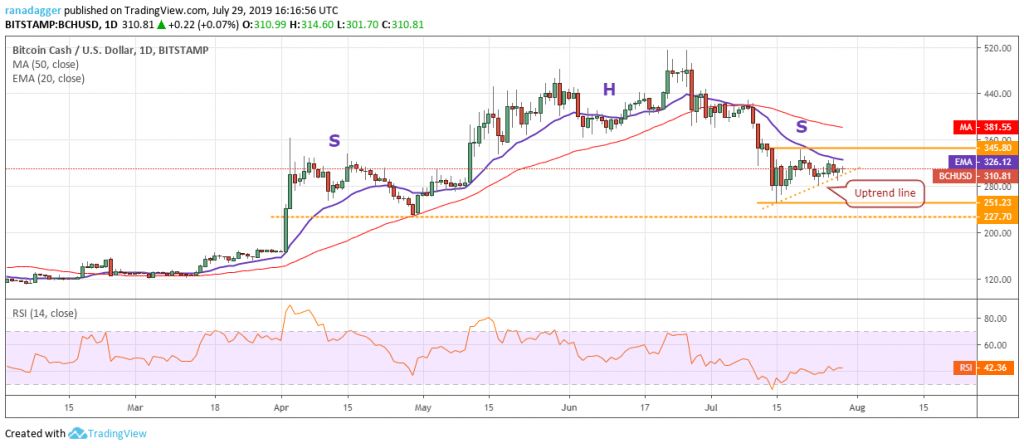This screenshot has height=448, width=1024.
Task: Click the TradingView cloud logo icon
Action: [x=78, y=434]
